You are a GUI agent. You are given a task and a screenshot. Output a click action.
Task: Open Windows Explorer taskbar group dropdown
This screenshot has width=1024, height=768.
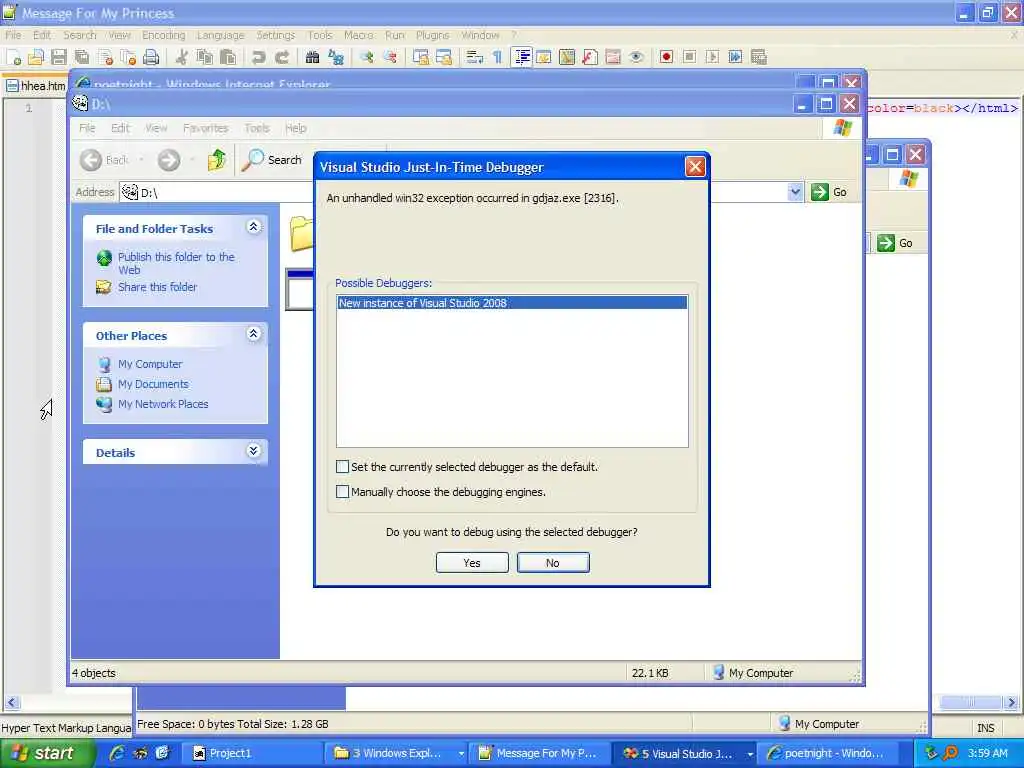click(461, 754)
